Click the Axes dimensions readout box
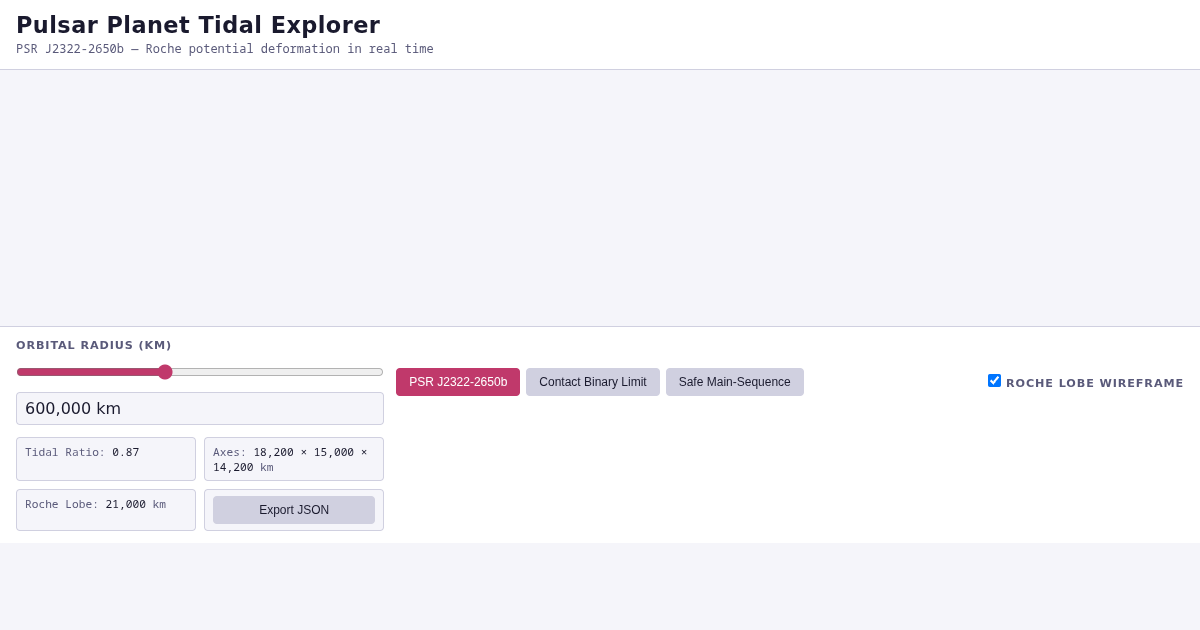Image resolution: width=1200 pixels, height=630 pixels. pos(294,459)
